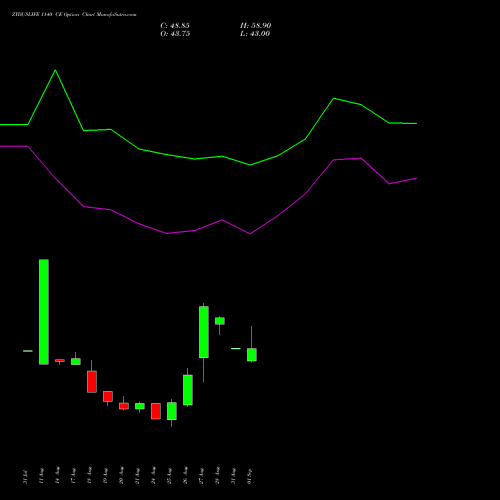
Task: Click the 17 Aug date label
Action: coord(73,476)
